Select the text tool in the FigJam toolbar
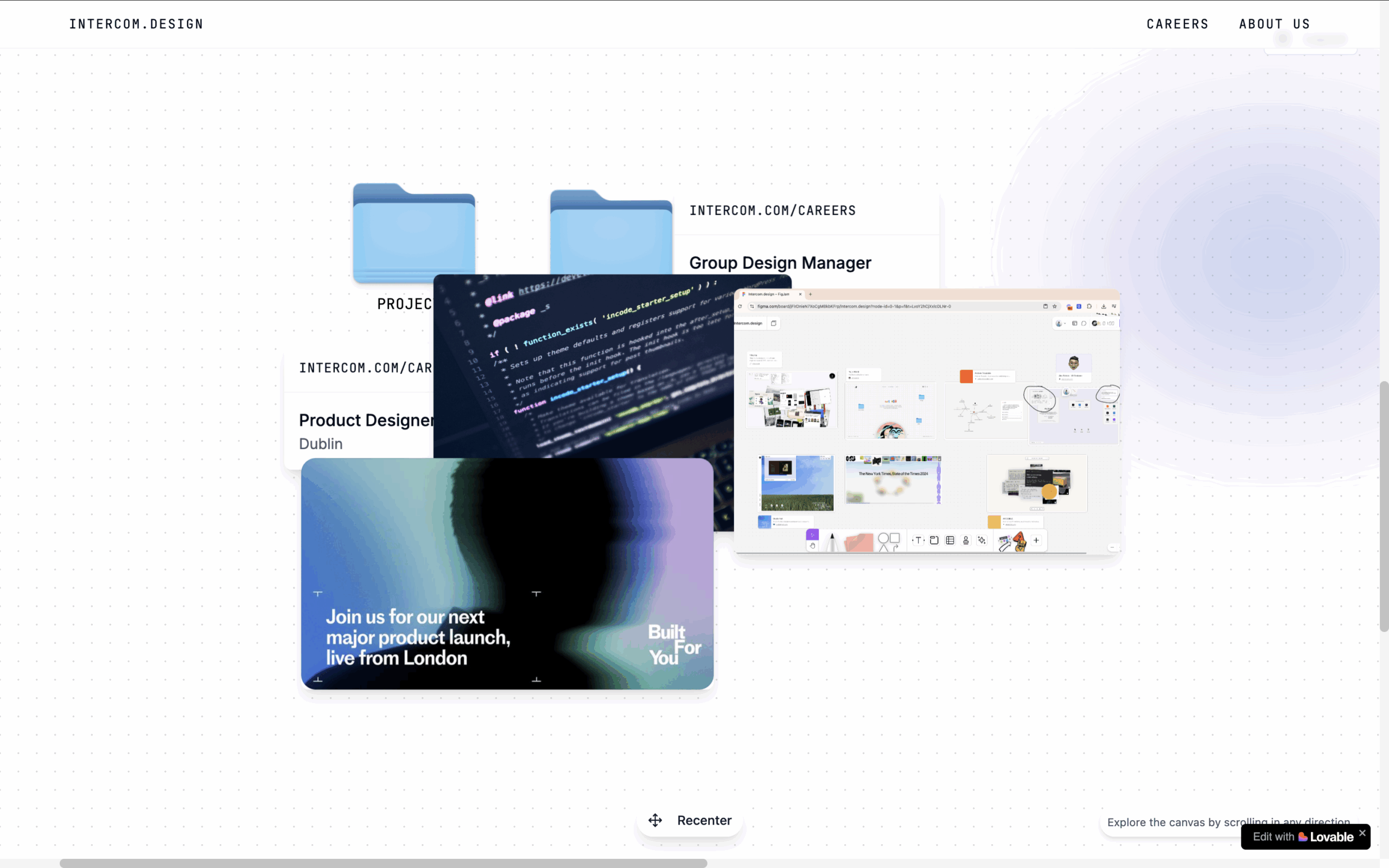The height and width of the screenshot is (868, 1389). [919, 540]
